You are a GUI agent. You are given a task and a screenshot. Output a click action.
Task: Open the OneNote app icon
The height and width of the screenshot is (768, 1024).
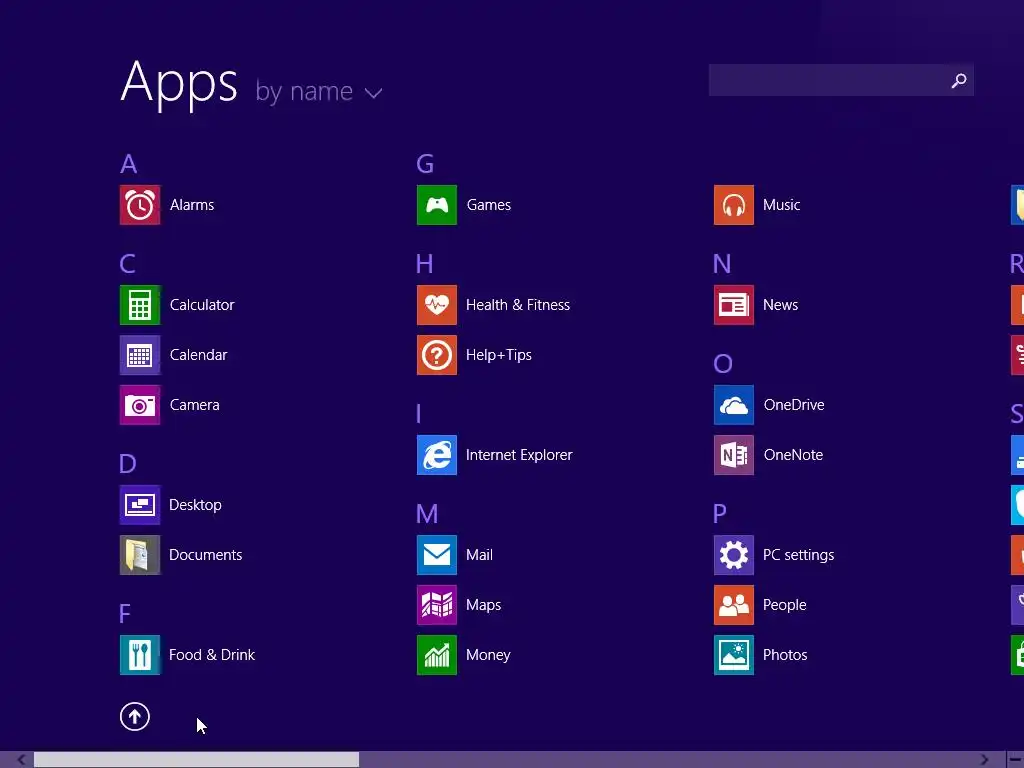(734, 455)
